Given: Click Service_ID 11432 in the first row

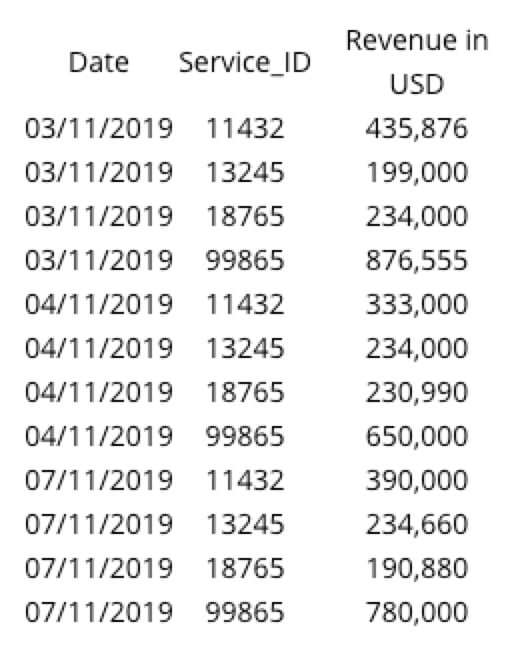Looking at the screenshot, I should (245, 128).
